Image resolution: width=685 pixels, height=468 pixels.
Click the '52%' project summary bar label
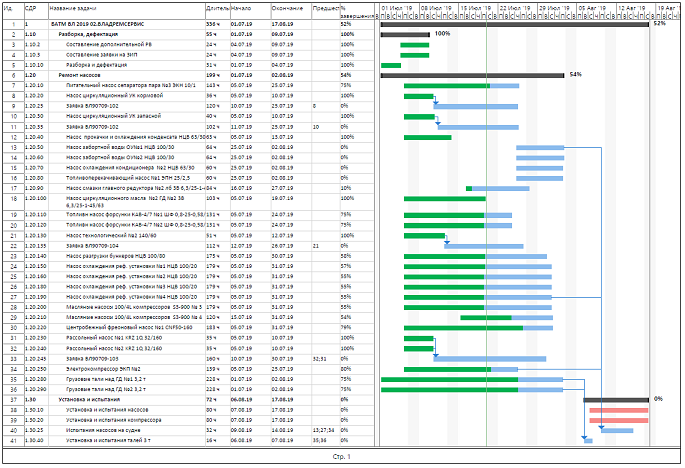659,24
